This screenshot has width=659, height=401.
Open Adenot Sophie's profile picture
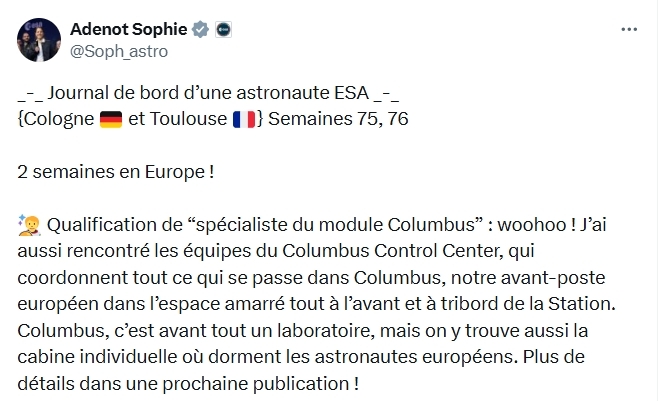coord(38,39)
